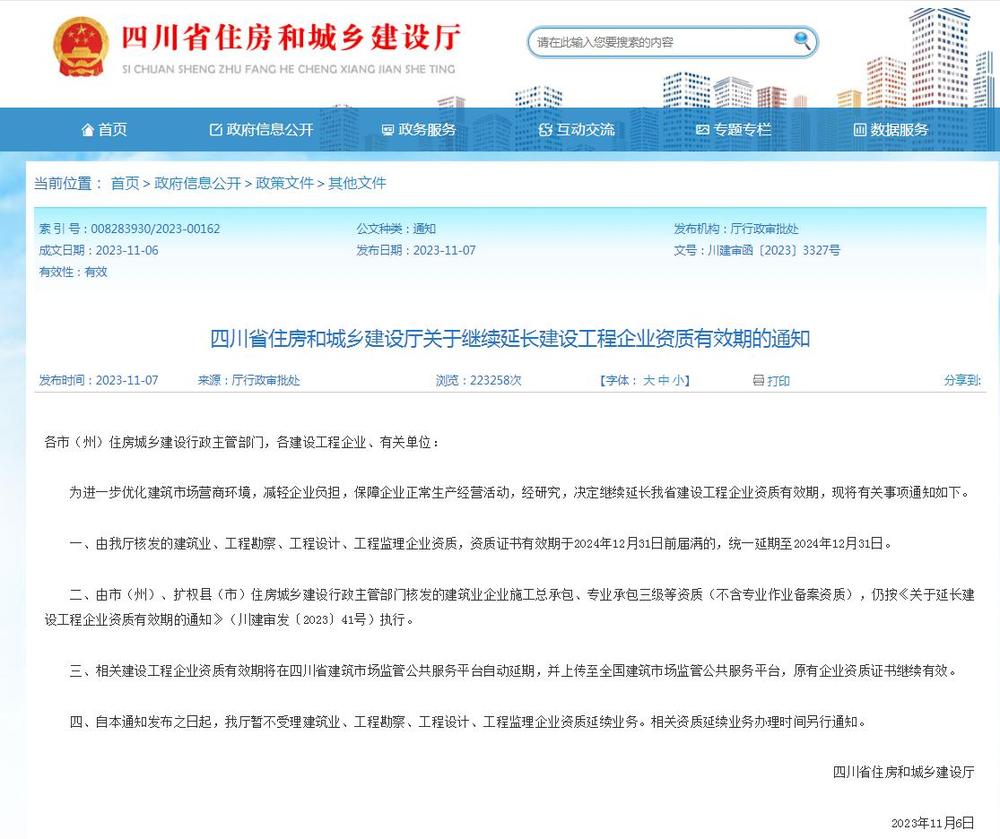The height and width of the screenshot is (839, 1000).
Task: Click home icon in 首页 nav
Action: 86,130
